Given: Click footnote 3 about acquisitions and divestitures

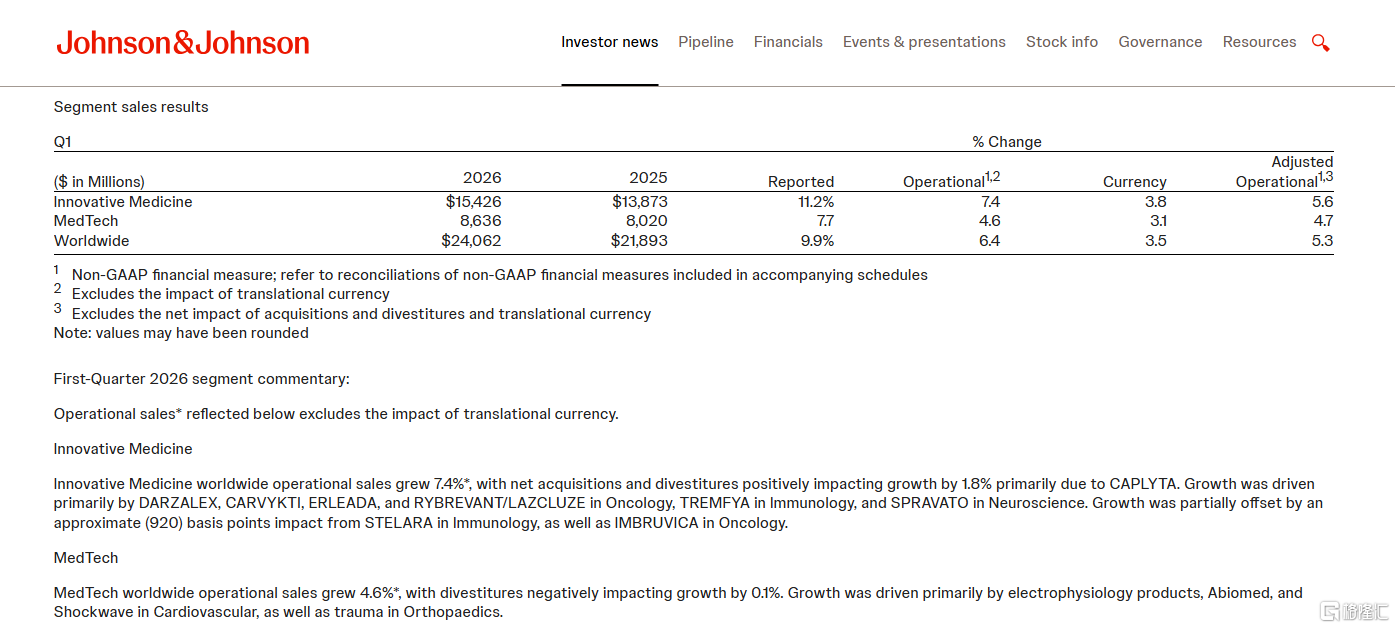Looking at the screenshot, I should (353, 313).
